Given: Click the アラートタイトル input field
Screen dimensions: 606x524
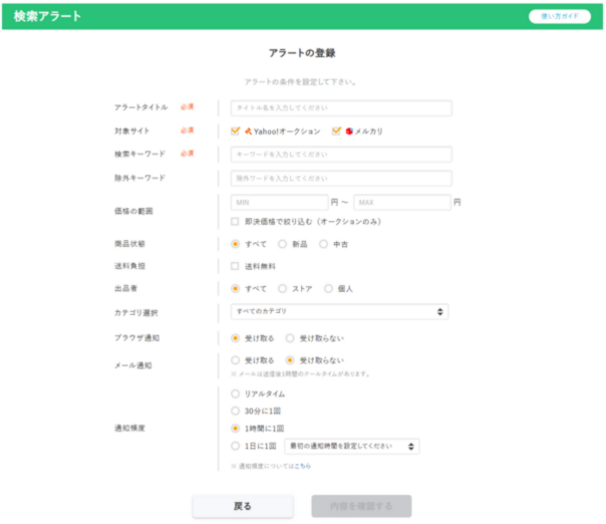Looking at the screenshot, I should (341, 108).
